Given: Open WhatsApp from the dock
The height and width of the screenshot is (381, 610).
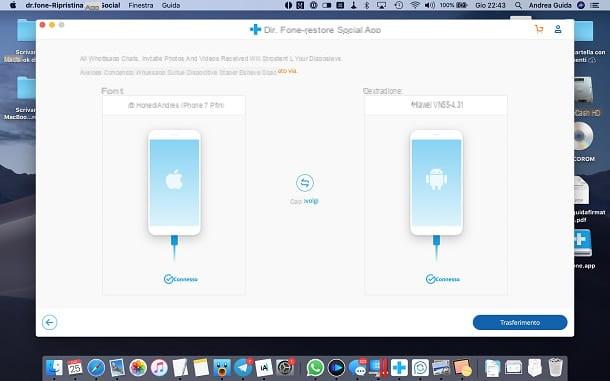Looking at the screenshot, I should click(315, 367).
